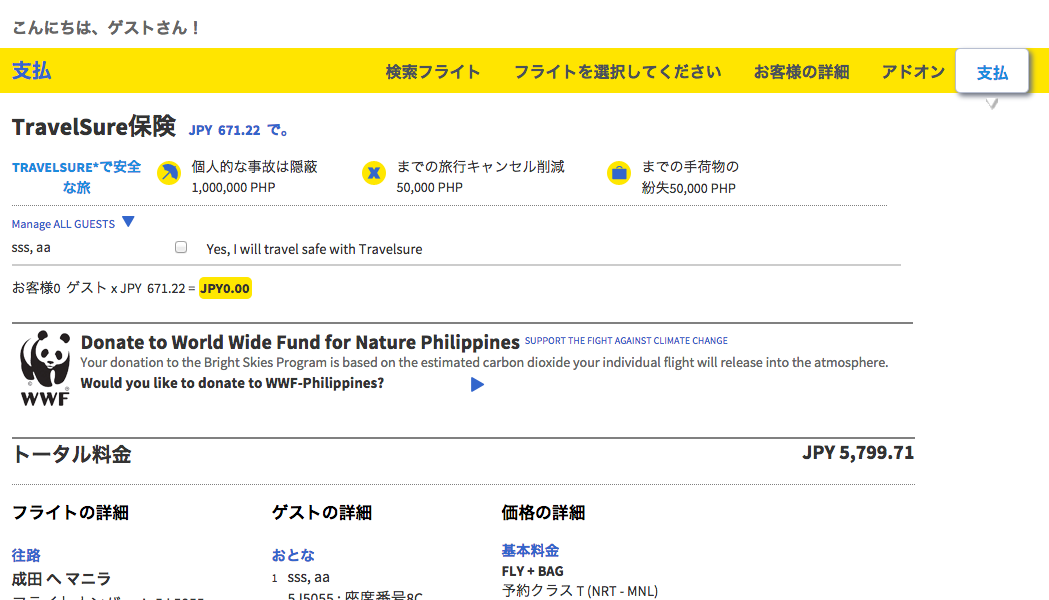Click the lost baggage suitcase icon
The height and width of the screenshot is (600, 1049).
click(619, 173)
